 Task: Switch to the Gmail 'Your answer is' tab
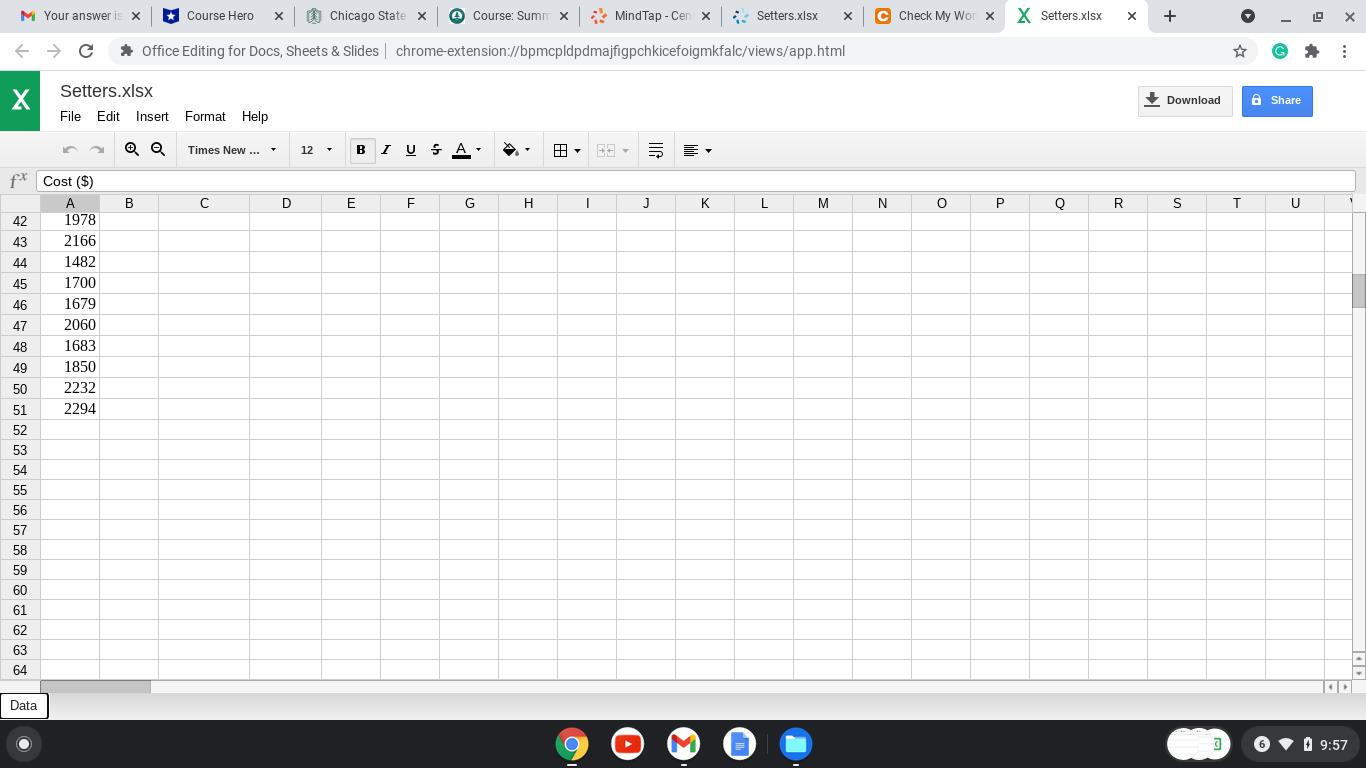(x=80, y=16)
